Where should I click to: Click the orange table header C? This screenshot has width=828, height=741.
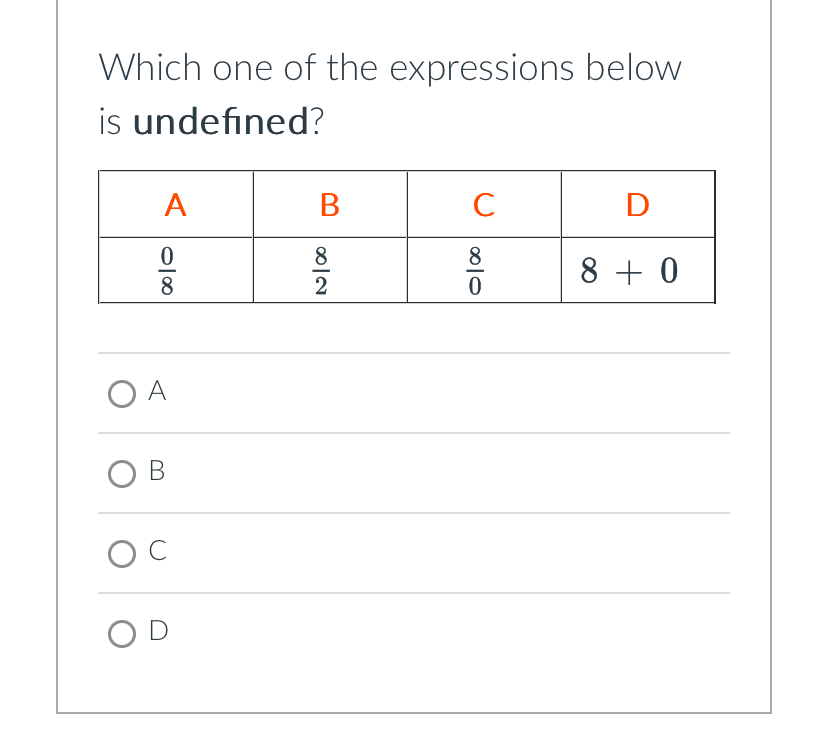[484, 204]
